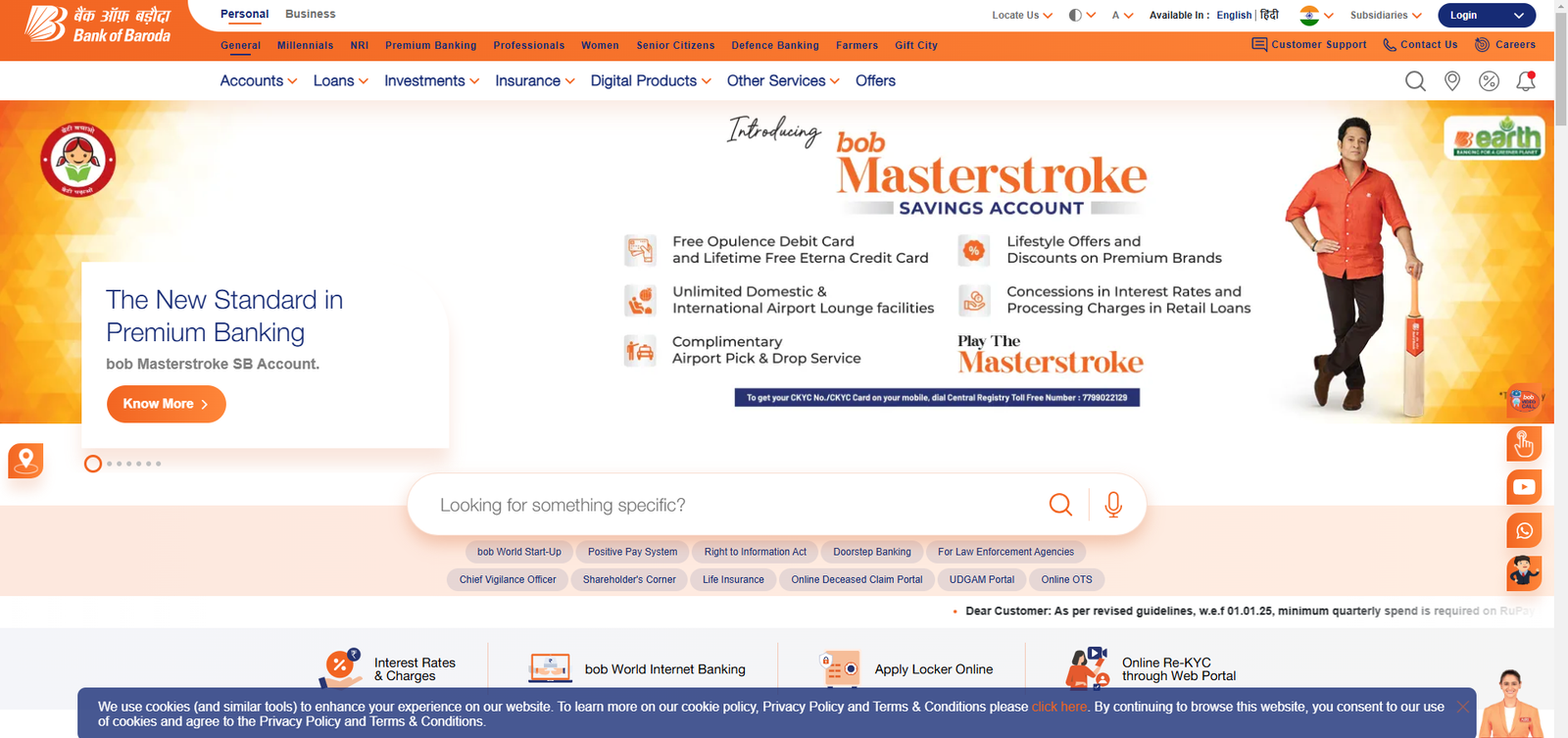Open the interest rates percent icon in navbar
1568x738 pixels.
(1489, 81)
